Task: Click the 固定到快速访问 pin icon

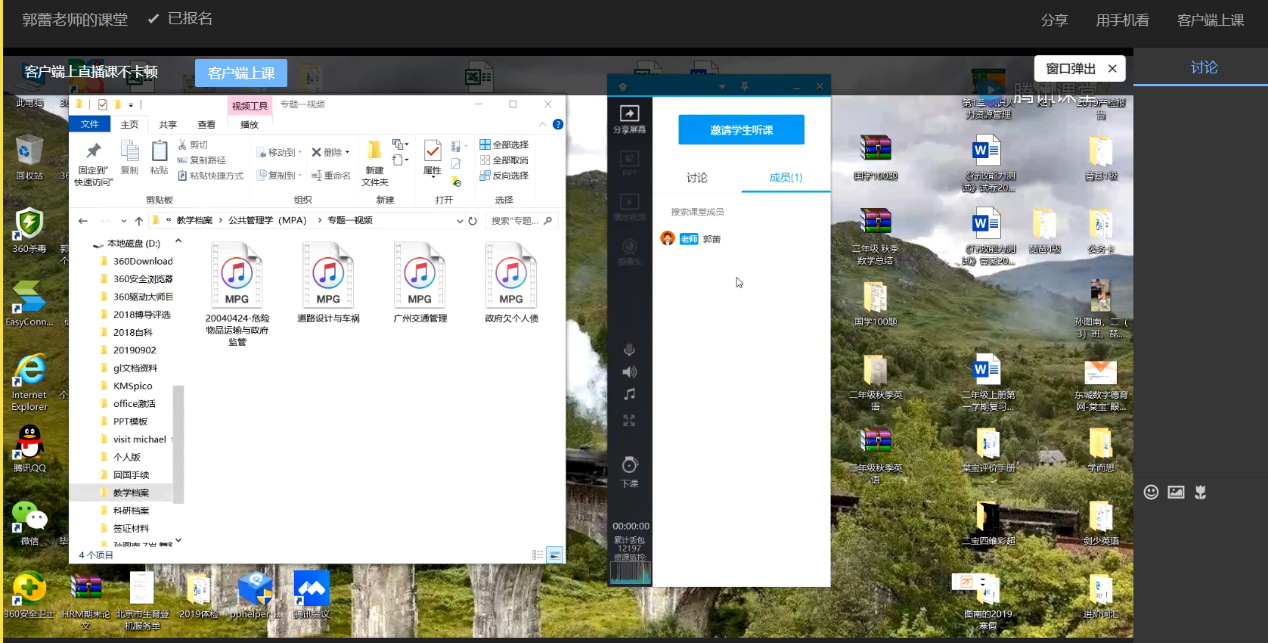Action: 94,151
